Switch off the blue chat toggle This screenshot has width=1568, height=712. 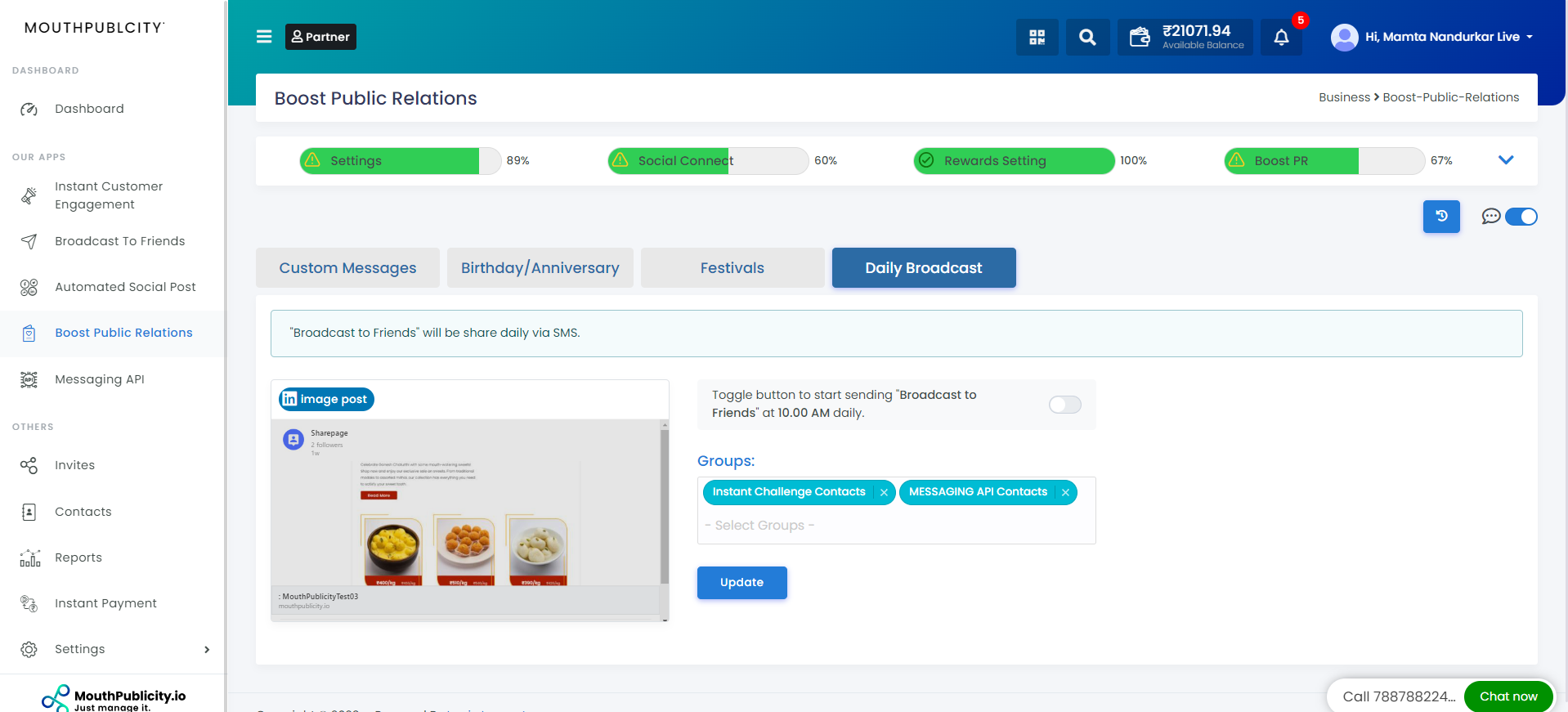[x=1521, y=217]
